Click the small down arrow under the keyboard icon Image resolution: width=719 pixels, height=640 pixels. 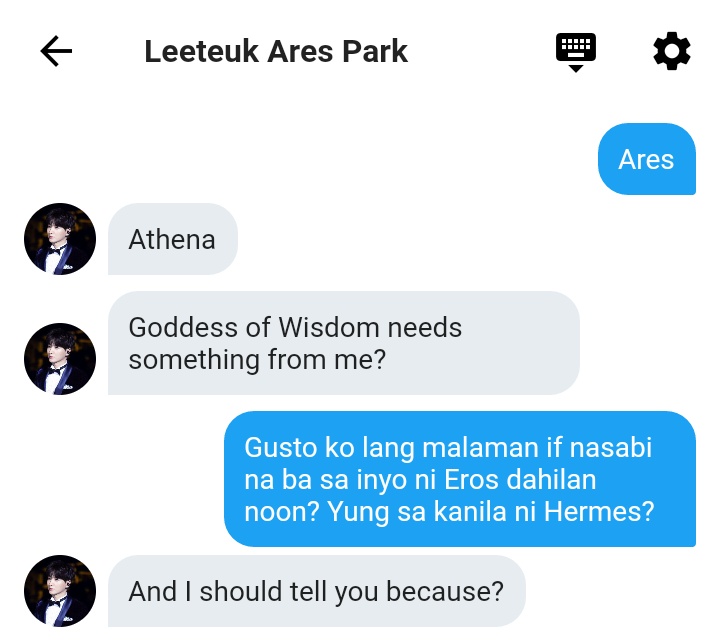pyautogui.click(x=575, y=68)
